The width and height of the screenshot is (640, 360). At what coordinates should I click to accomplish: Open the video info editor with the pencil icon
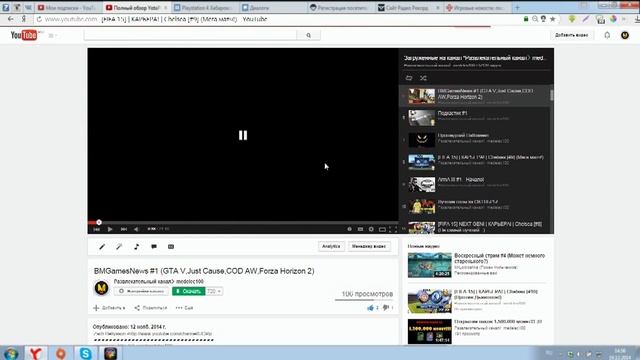pos(102,247)
